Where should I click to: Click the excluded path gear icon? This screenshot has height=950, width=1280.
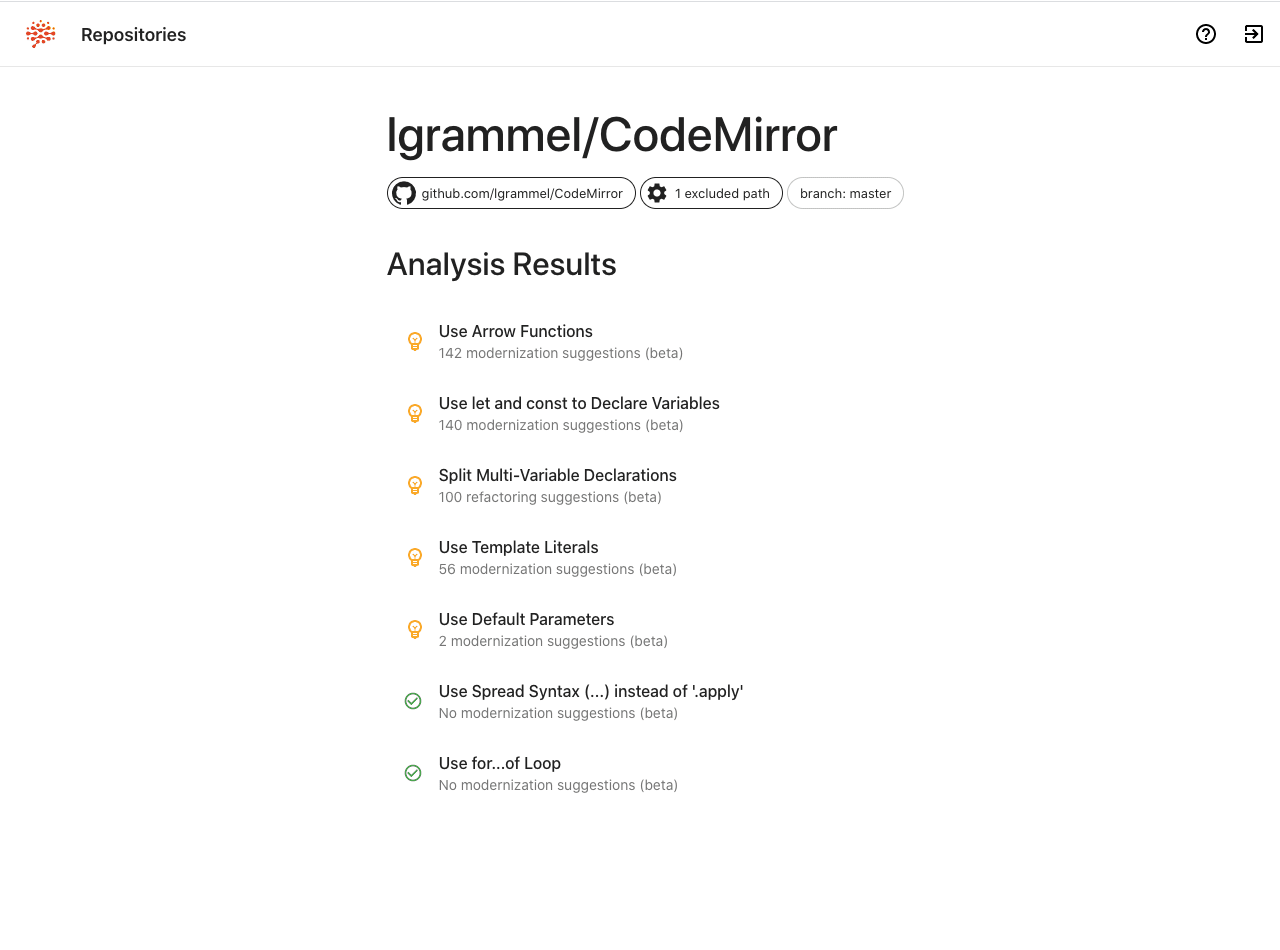(657, 193)
